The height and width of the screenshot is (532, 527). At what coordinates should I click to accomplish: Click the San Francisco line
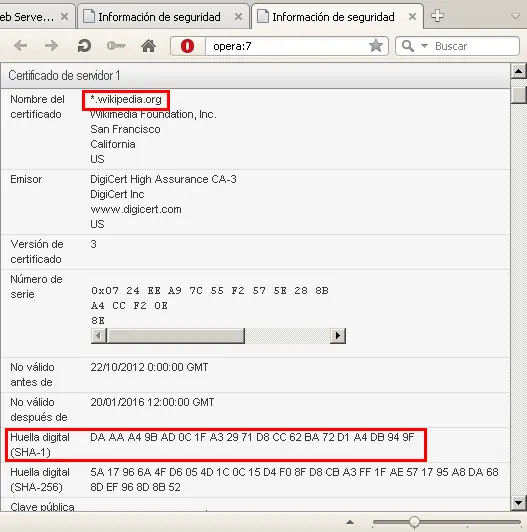pyautogui.click(x=125, y=129)
